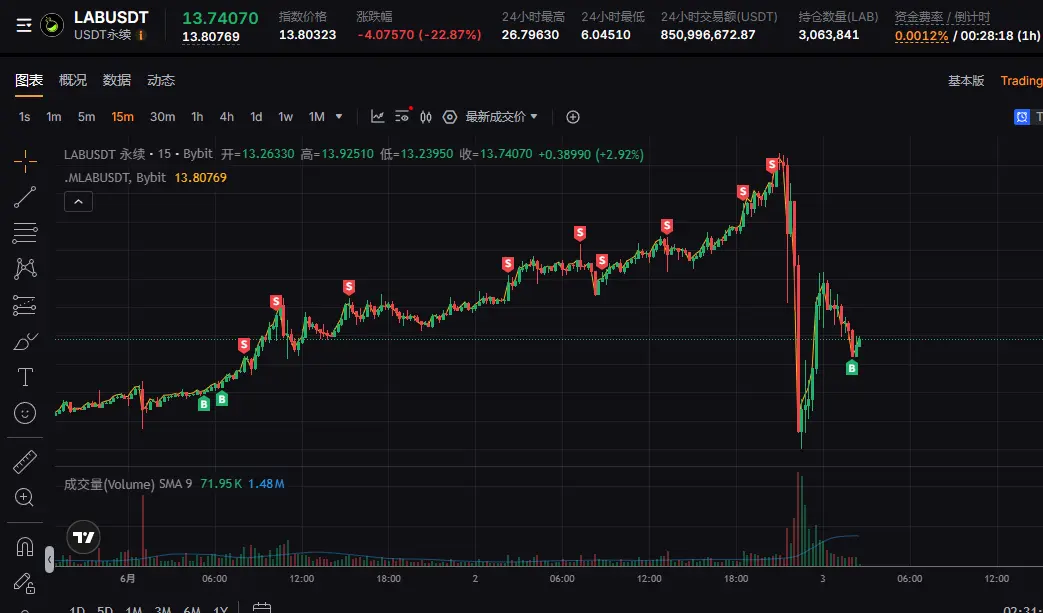Select the active 15m timeframe

pos(122,117)
